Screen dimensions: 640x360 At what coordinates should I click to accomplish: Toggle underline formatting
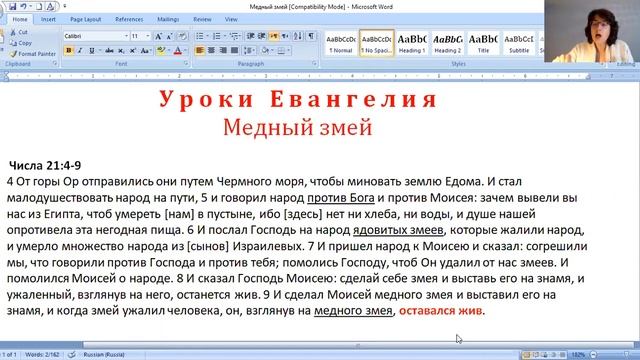[91, 51]
